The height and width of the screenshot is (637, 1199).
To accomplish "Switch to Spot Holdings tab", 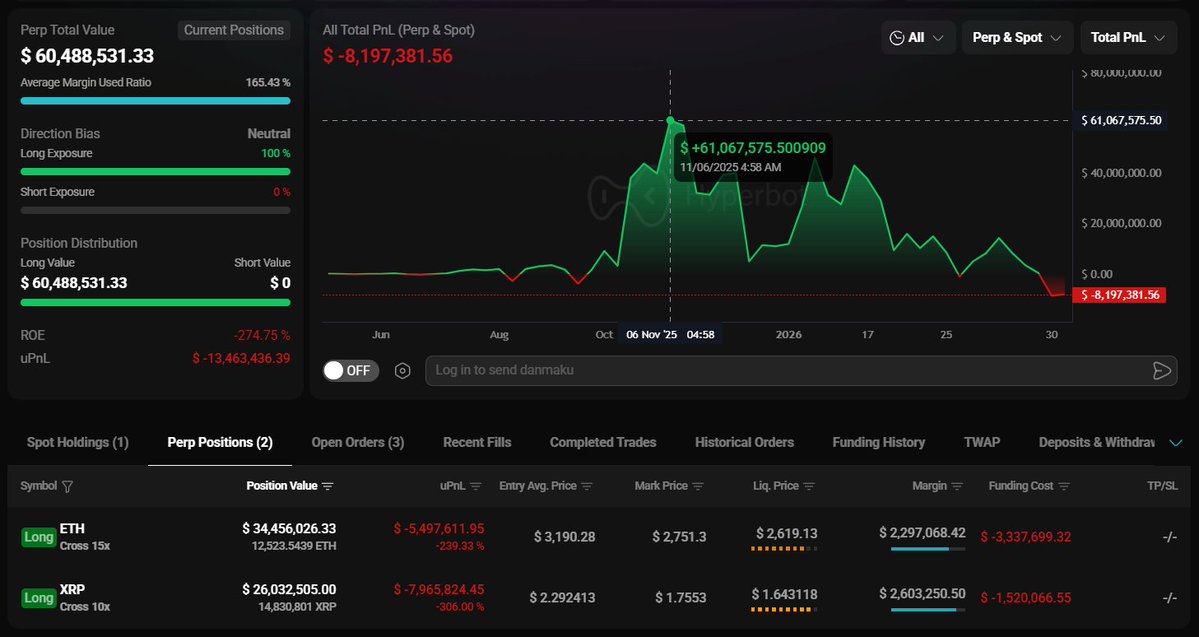I will click(x=77, y=442).
